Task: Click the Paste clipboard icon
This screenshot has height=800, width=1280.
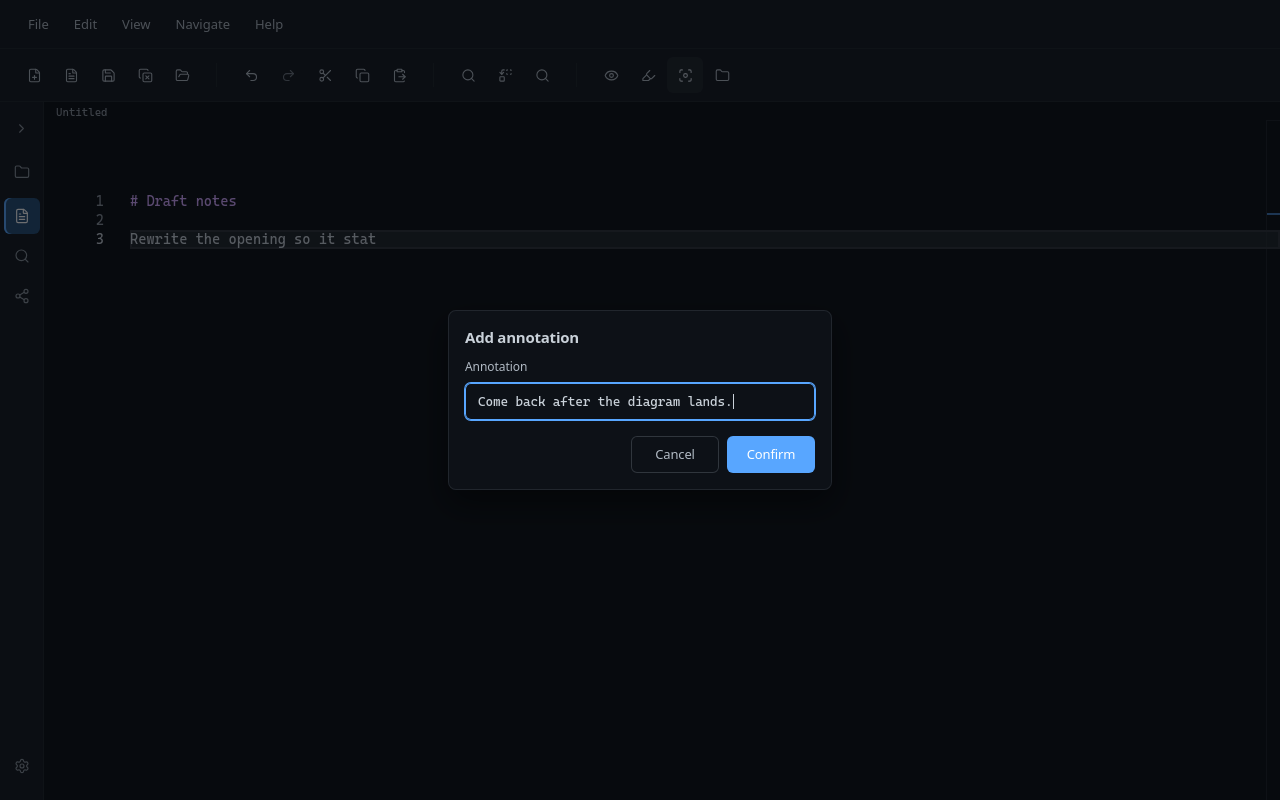Action: (399, 75)
